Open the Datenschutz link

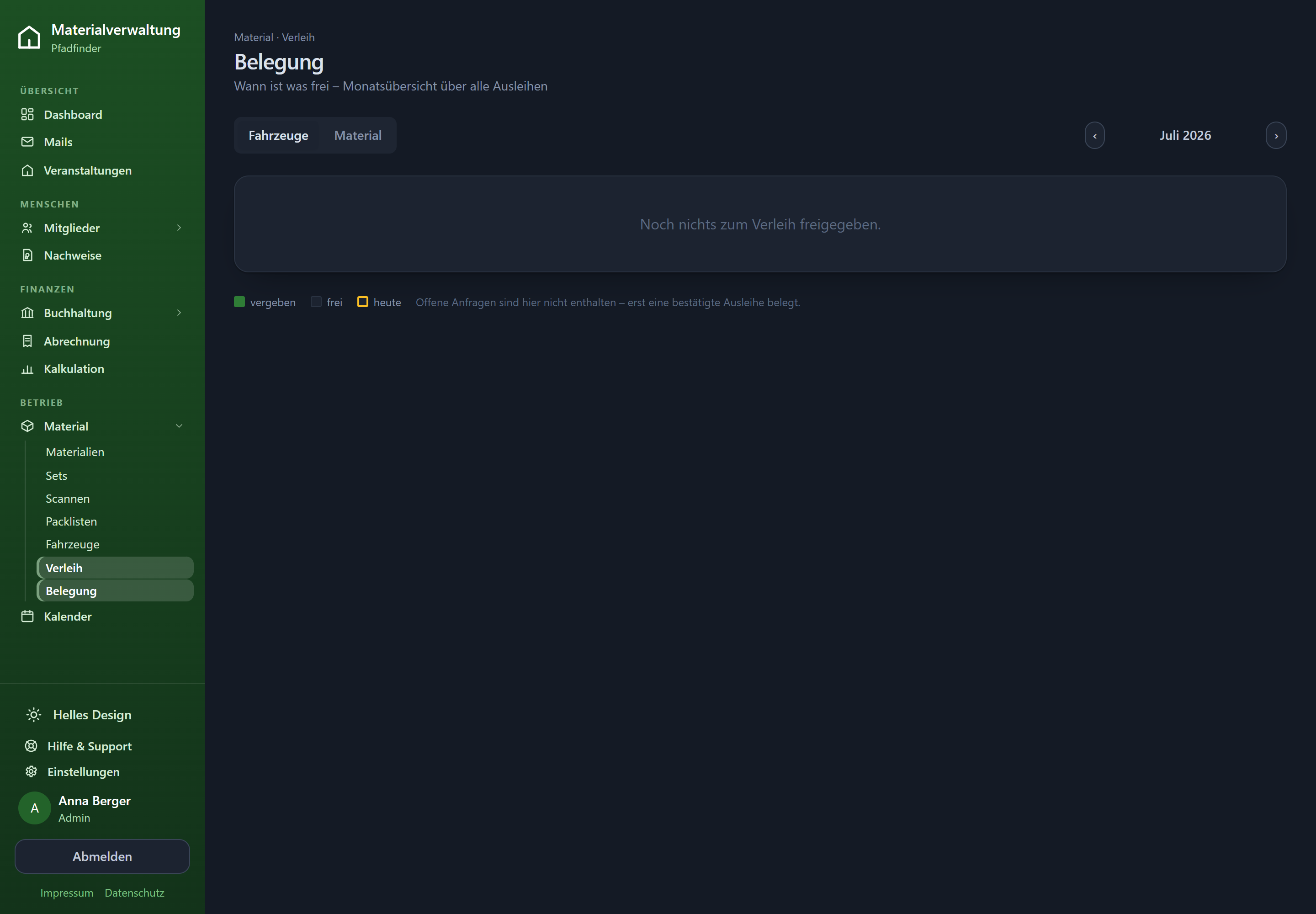(135, 893)
